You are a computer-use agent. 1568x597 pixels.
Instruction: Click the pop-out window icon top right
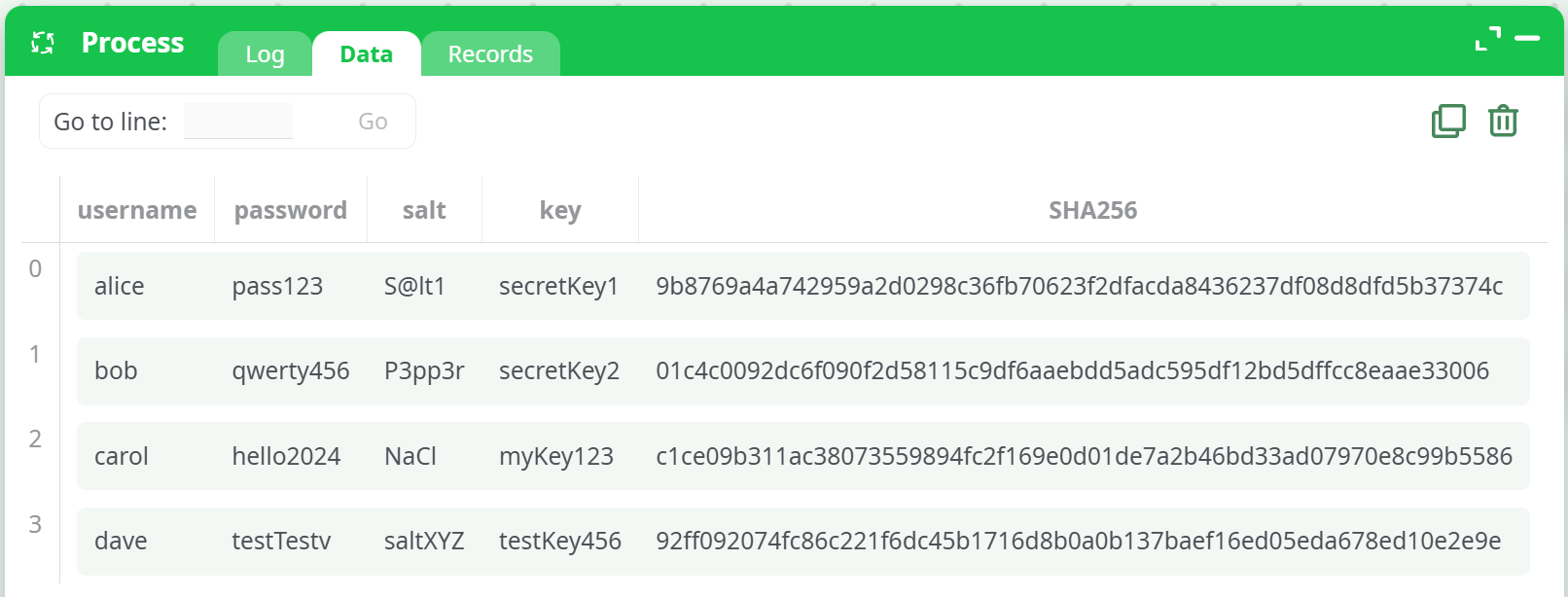coord(1486,37)
